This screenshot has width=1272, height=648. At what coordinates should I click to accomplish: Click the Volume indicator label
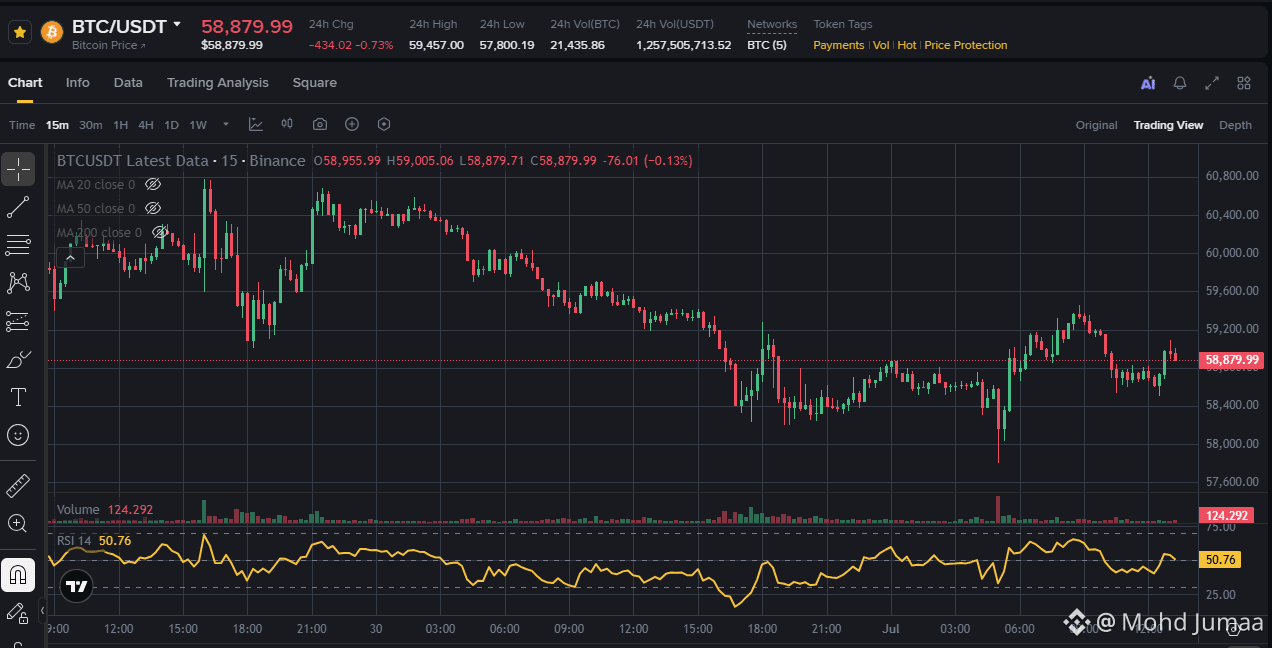78,510
